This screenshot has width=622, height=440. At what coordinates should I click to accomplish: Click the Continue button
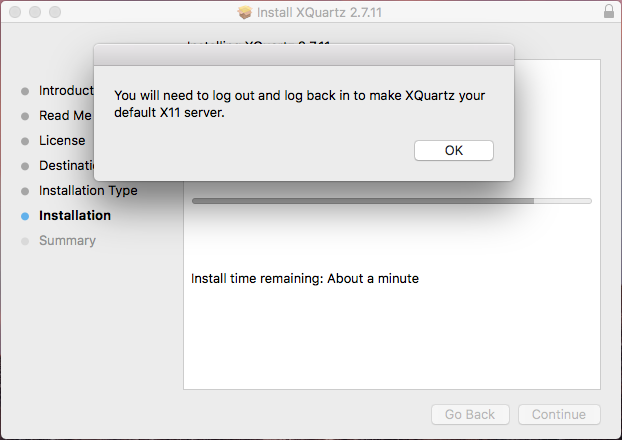[x=559, y=414]
